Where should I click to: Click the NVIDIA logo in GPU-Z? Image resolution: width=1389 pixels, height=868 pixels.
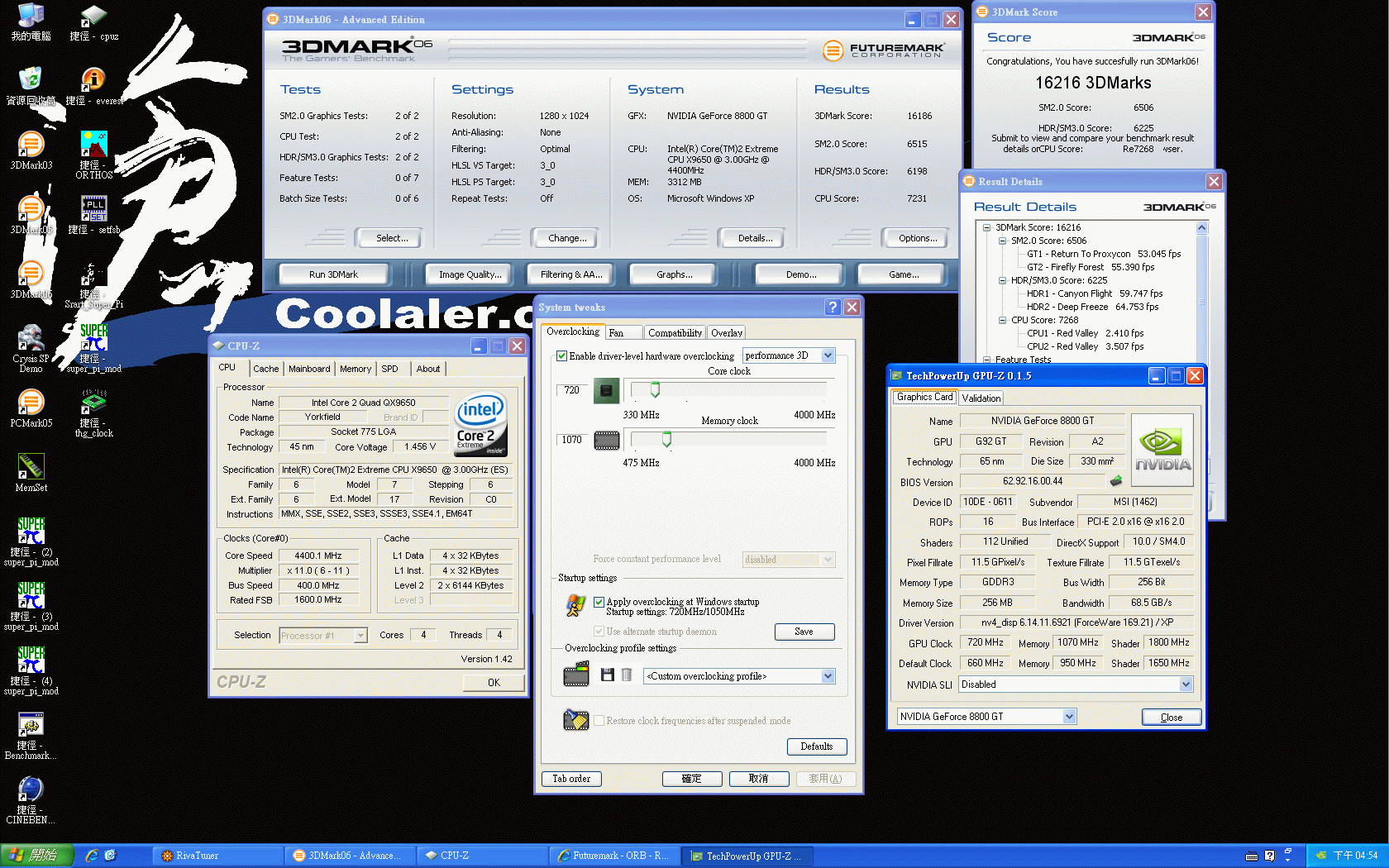pos(1162,450)
